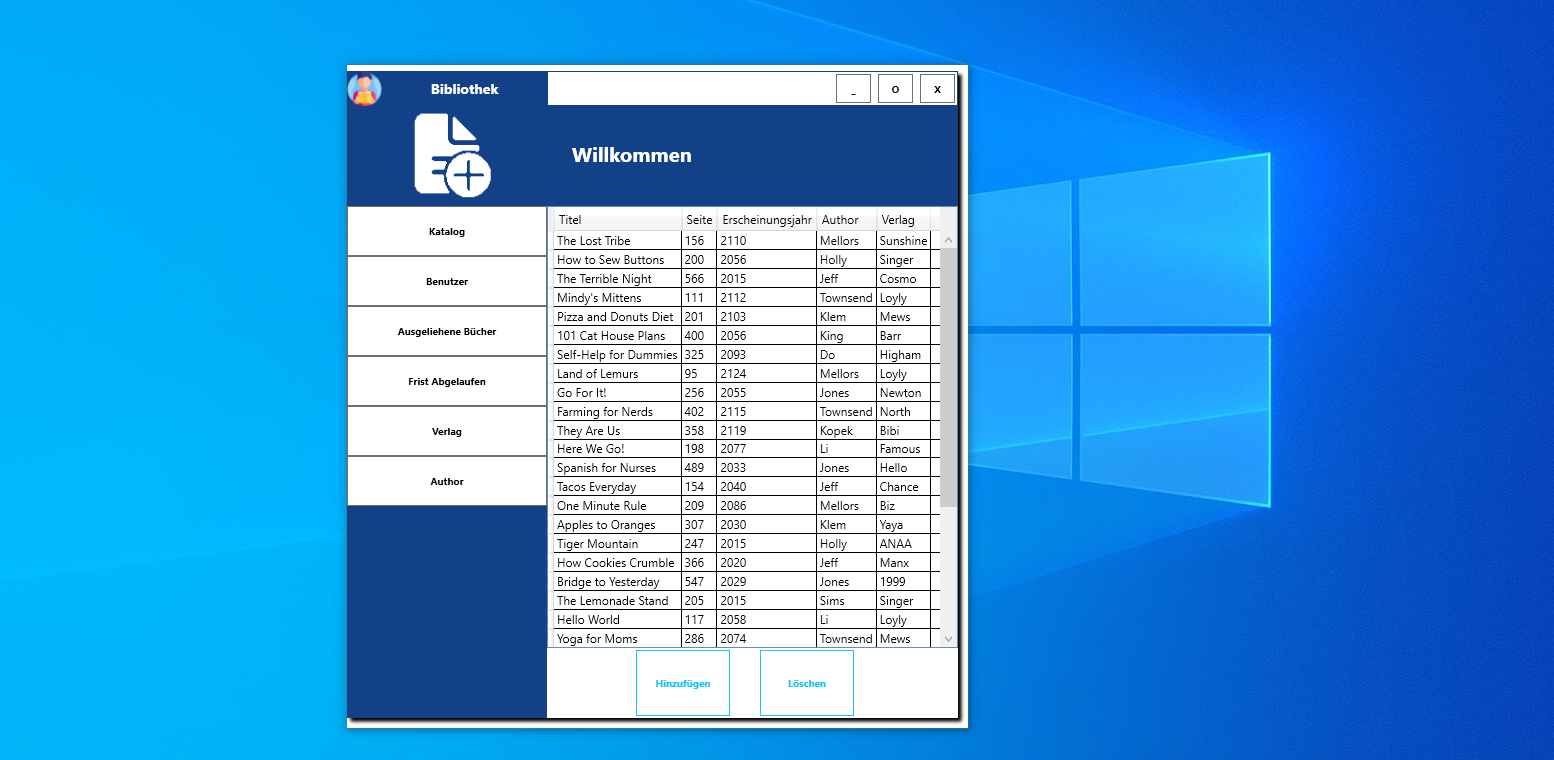Click the vertical scrollbar thumb
This screenshot has height=760, width=1554.
(x=949, y=377)
